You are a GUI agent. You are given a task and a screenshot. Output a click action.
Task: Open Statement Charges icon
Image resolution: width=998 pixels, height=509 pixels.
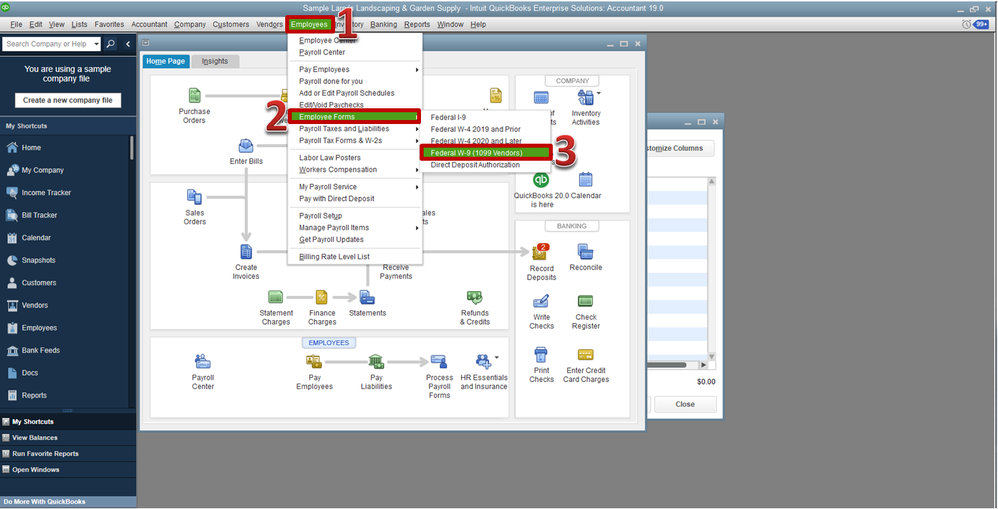[x=276, y=297]
